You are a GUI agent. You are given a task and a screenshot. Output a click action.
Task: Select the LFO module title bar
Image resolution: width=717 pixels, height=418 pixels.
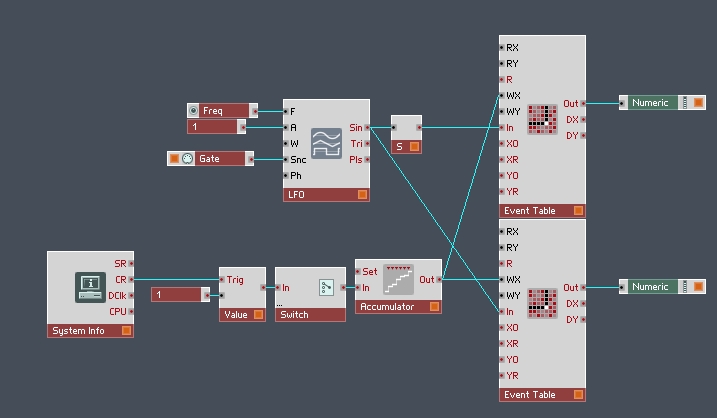point(326,194)
